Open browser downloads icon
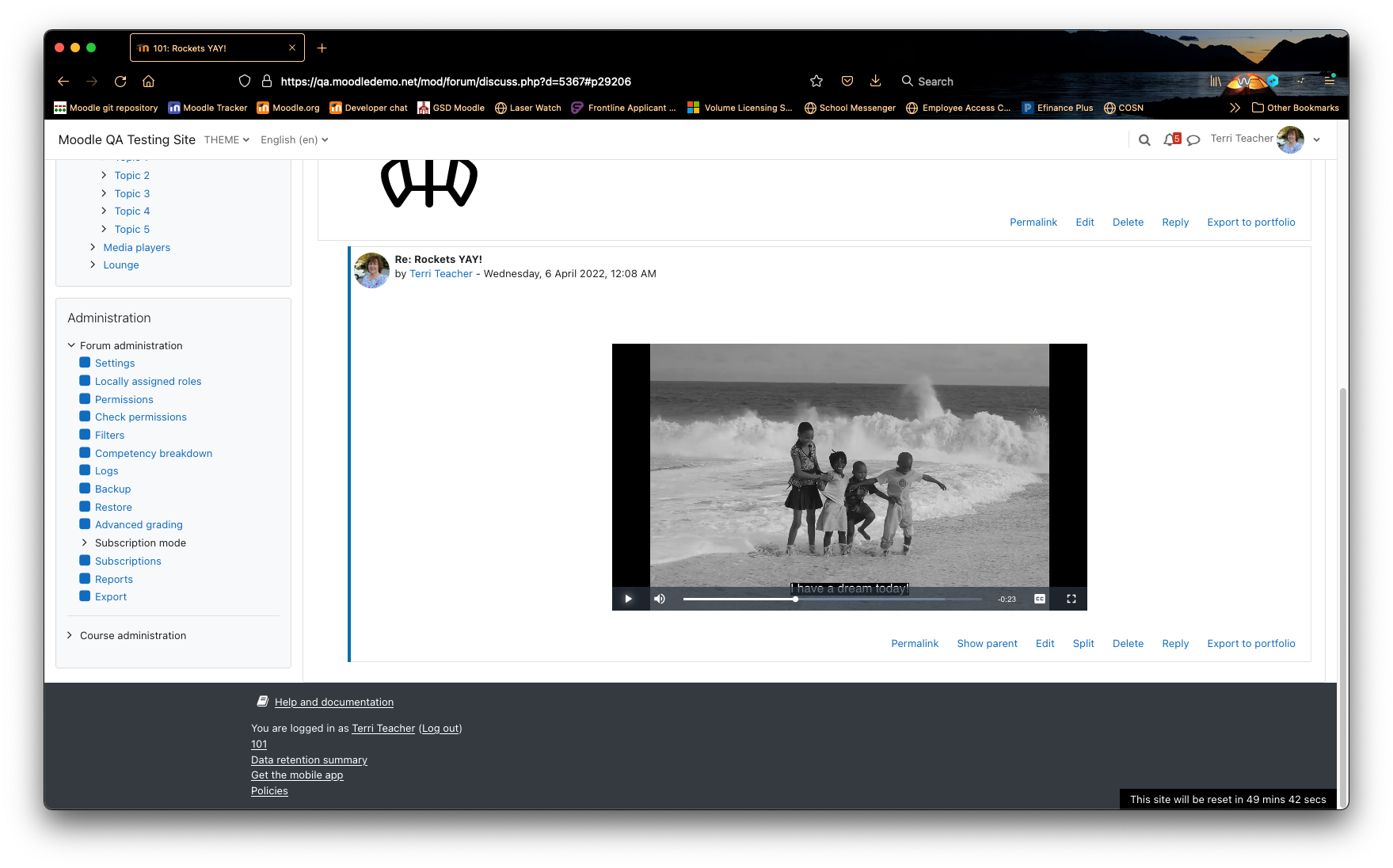The width and height of the screenshot is (1393, 868). (x=875, y=81)
